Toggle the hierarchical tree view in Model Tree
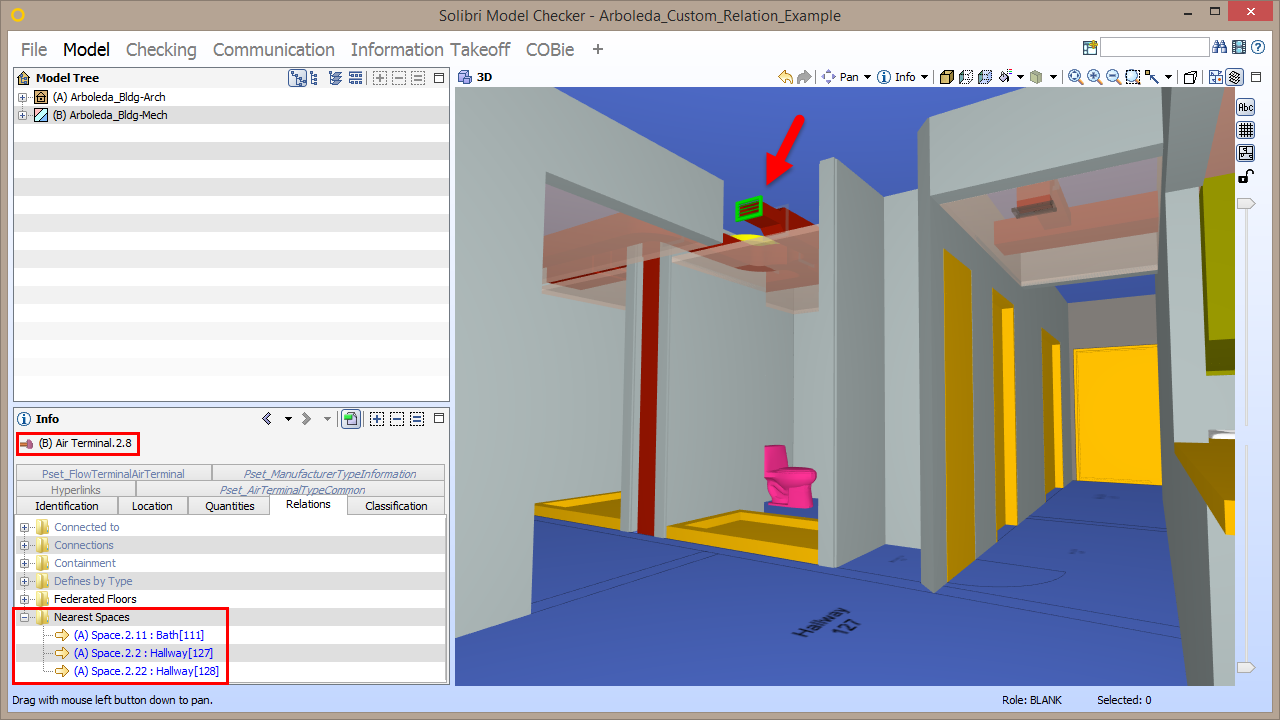The width and height of the screenshot is (1280, 720). (x=313, y=77)
